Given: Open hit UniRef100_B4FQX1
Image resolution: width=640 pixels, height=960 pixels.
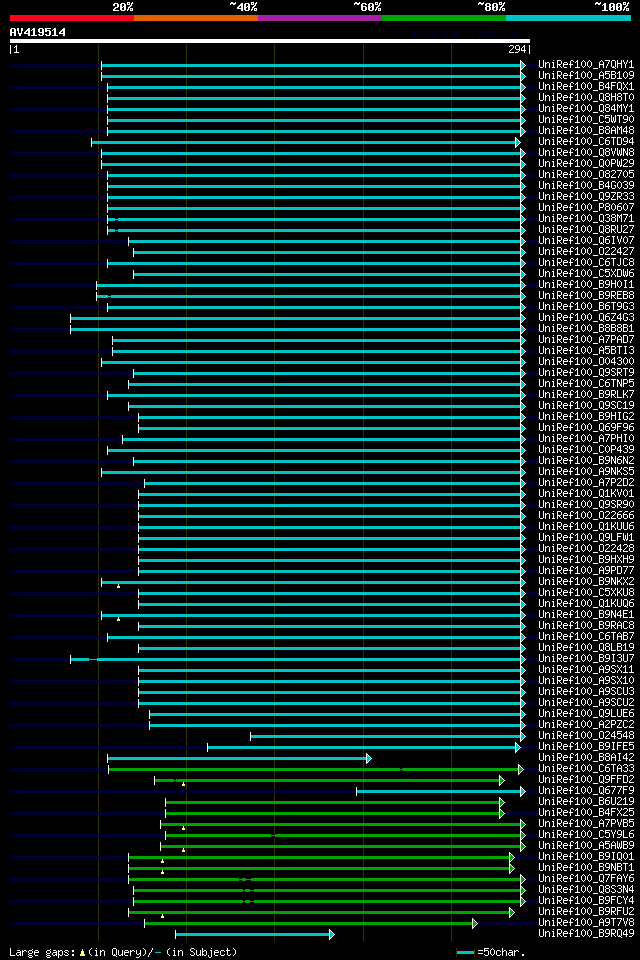Looking at the screenshot, I should tap(586, 86).
